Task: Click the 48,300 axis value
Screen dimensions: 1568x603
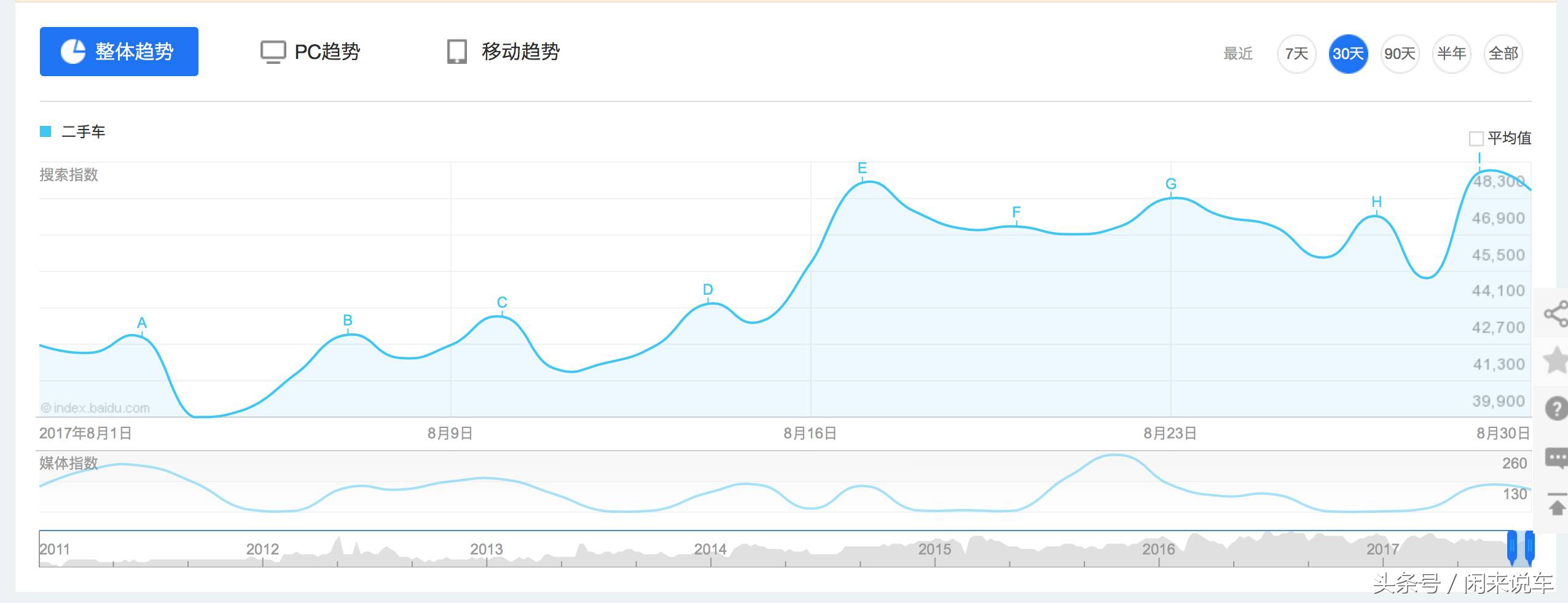Action: (x=1499, y=181)
